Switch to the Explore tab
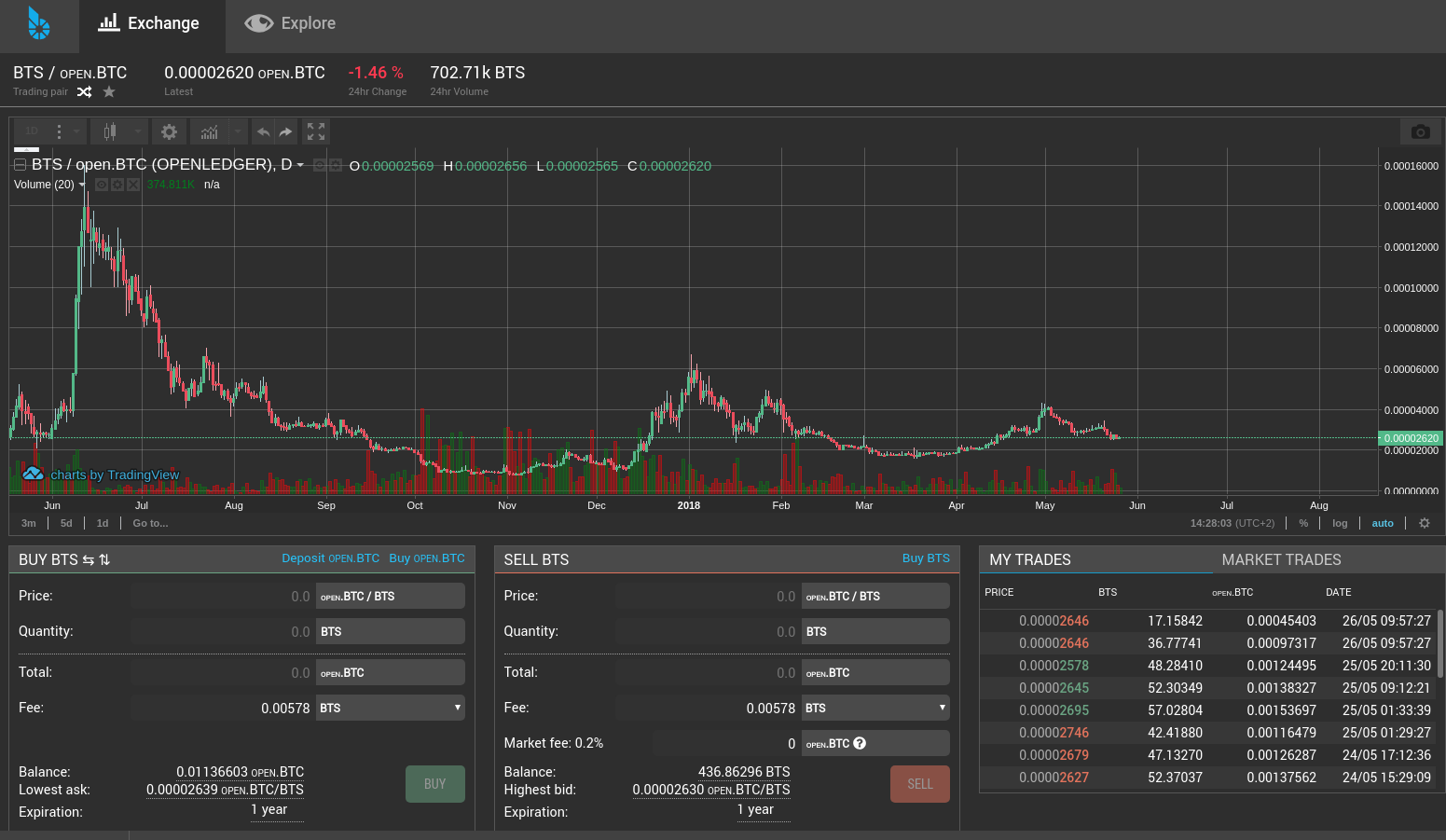The width and height of the screenshot is (1446, 840). click(x=290, y=23)
